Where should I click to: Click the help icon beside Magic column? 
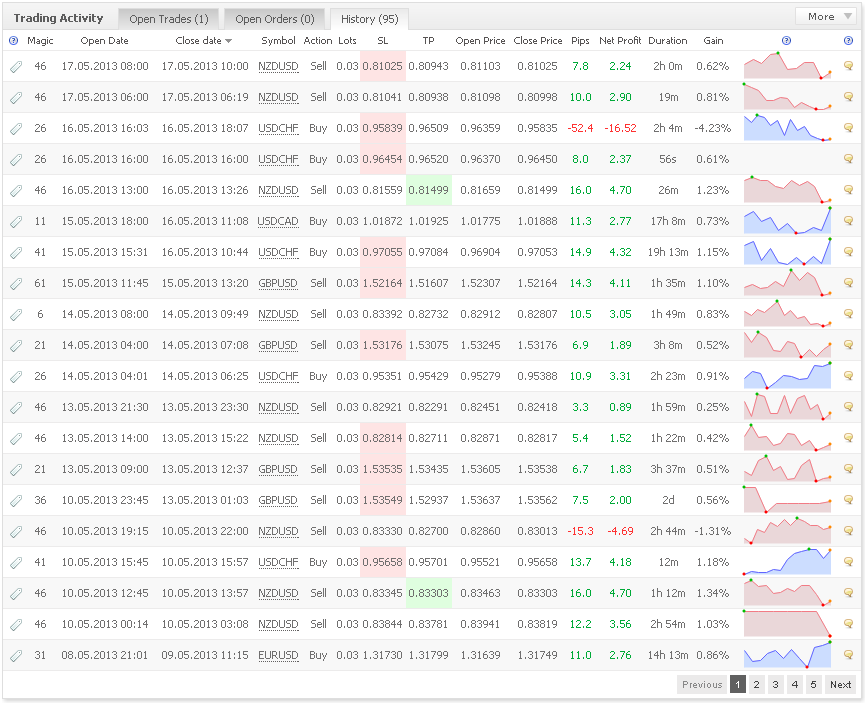click(x=14, y=40)
